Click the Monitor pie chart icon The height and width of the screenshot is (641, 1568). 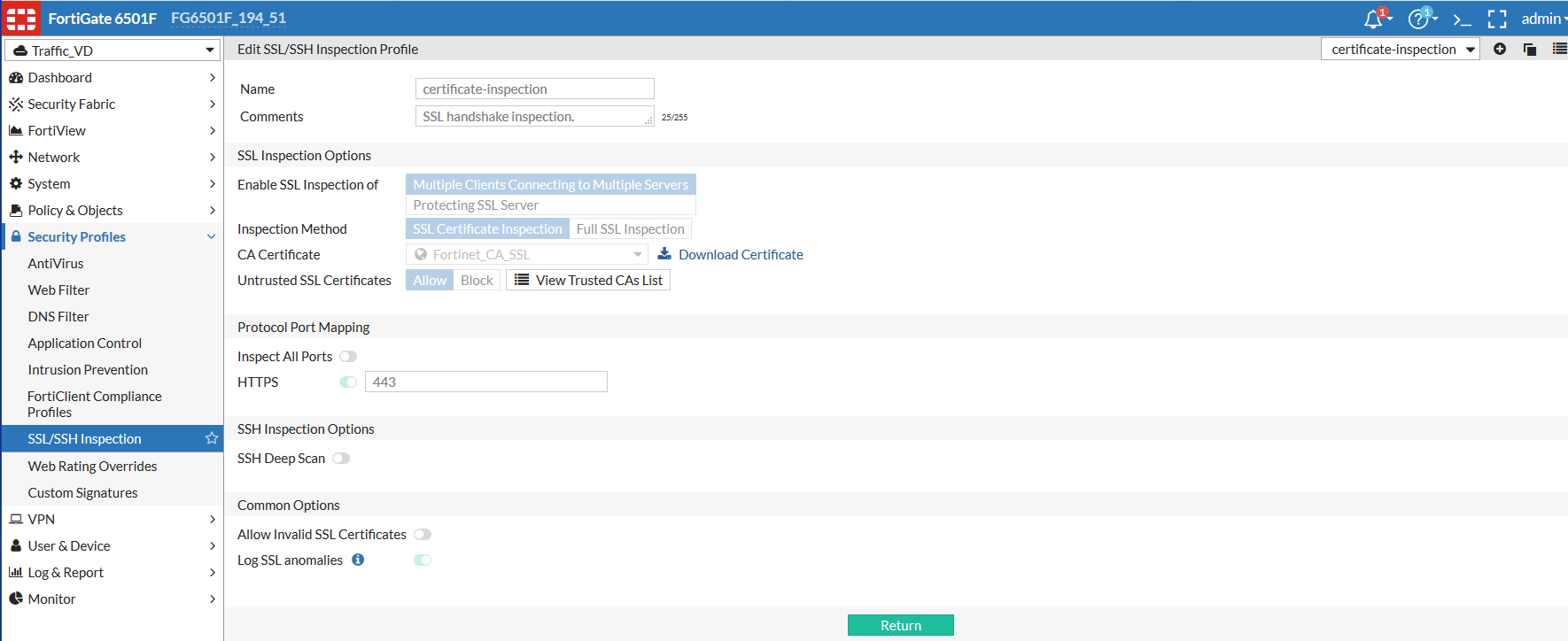(16, 599)
